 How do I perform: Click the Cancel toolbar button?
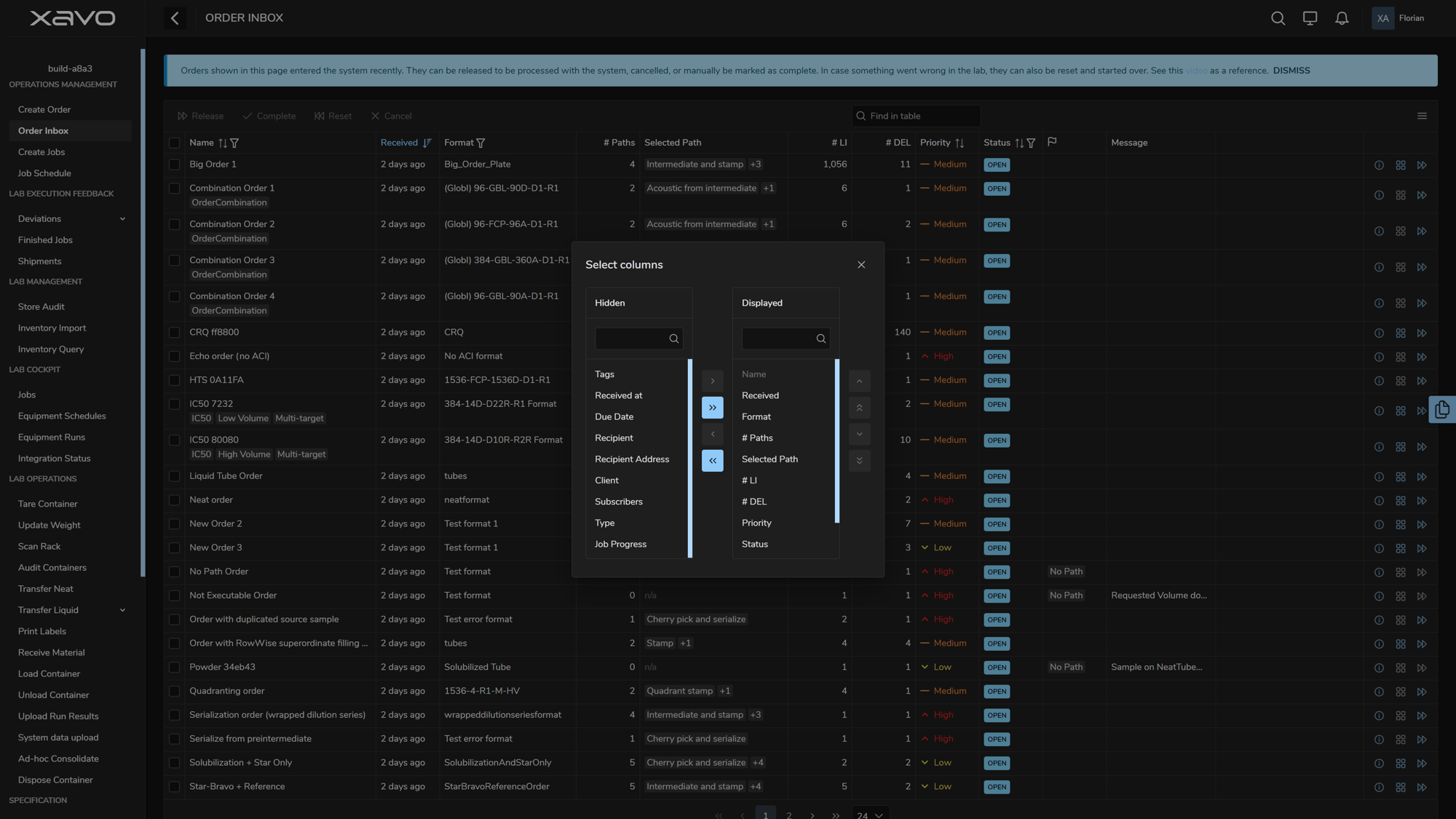coord(391,116)
